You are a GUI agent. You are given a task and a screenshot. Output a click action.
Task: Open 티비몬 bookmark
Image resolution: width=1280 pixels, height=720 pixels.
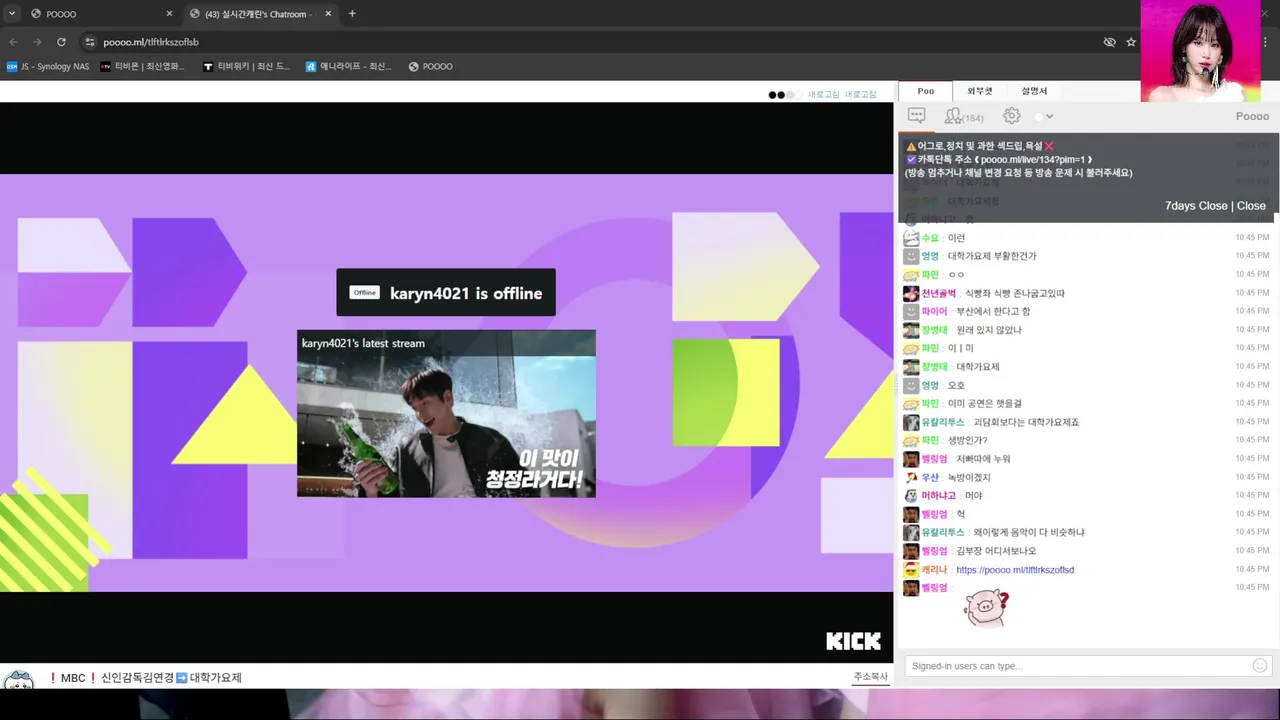click(143, 67)
